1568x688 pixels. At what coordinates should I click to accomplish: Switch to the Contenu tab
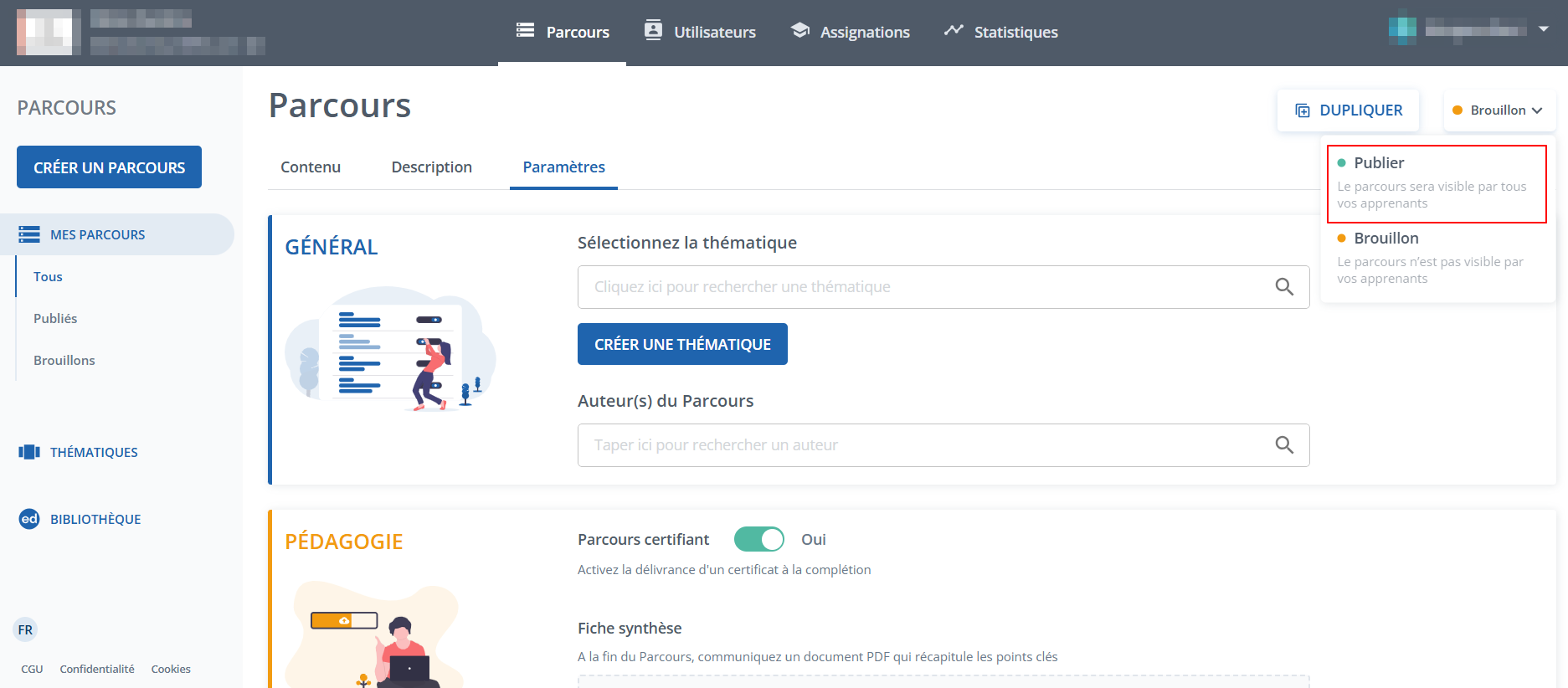coord(311,167)
